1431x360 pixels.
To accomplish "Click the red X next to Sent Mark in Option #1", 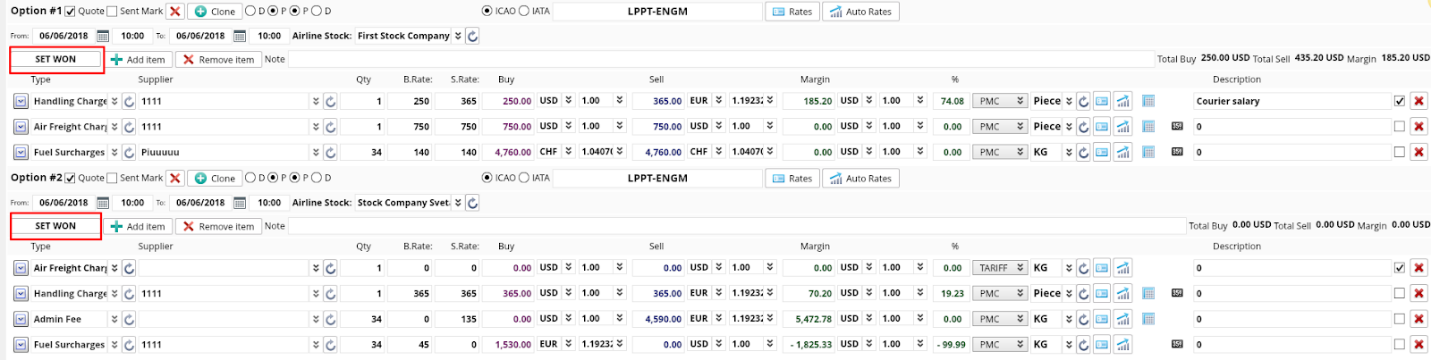I will (x=174, y=11).
